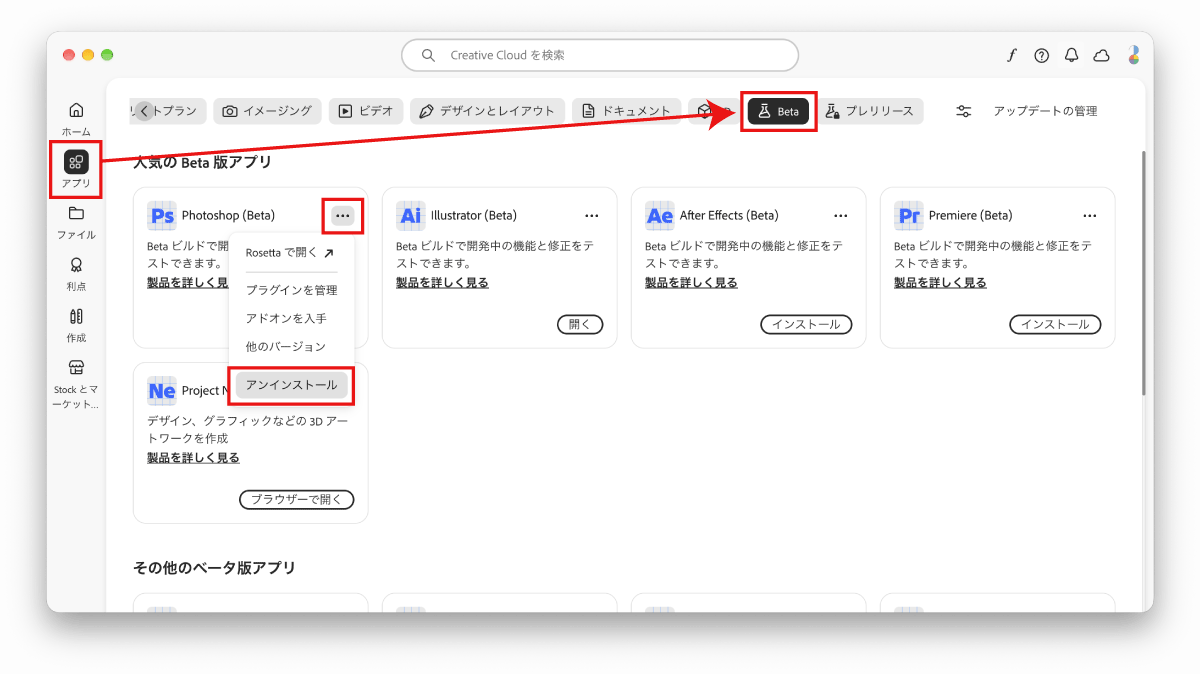Choose アンインストール from context menu
The width and height of the screenshot is (1200, 674).
(291, 385)
